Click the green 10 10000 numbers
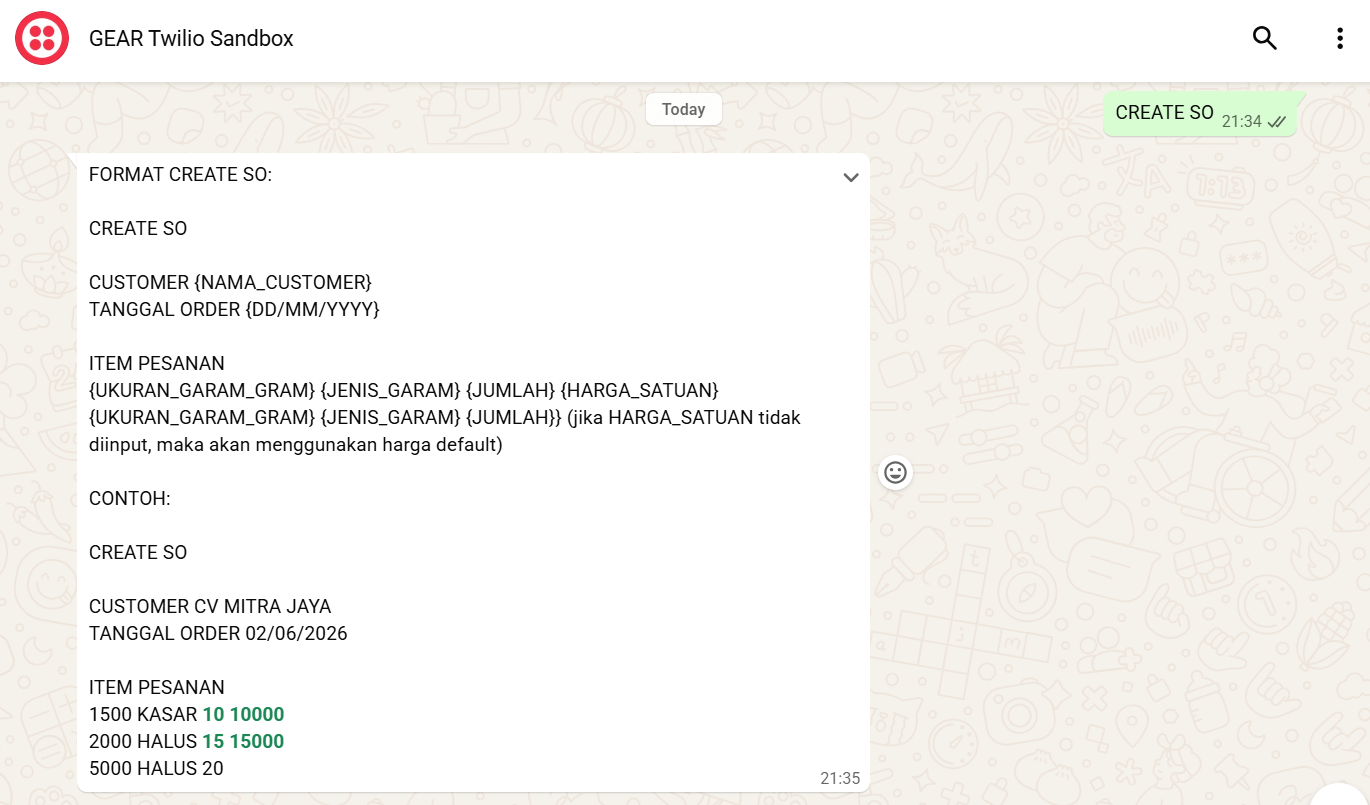 243,714
